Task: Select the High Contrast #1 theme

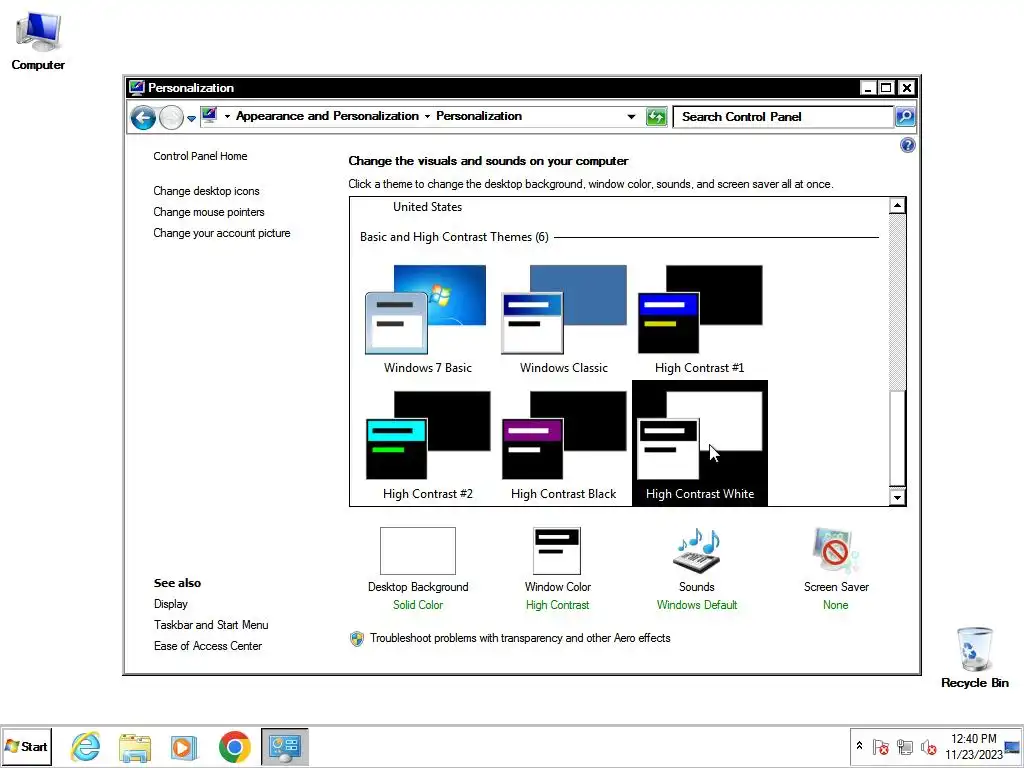Action: point(699,319)
